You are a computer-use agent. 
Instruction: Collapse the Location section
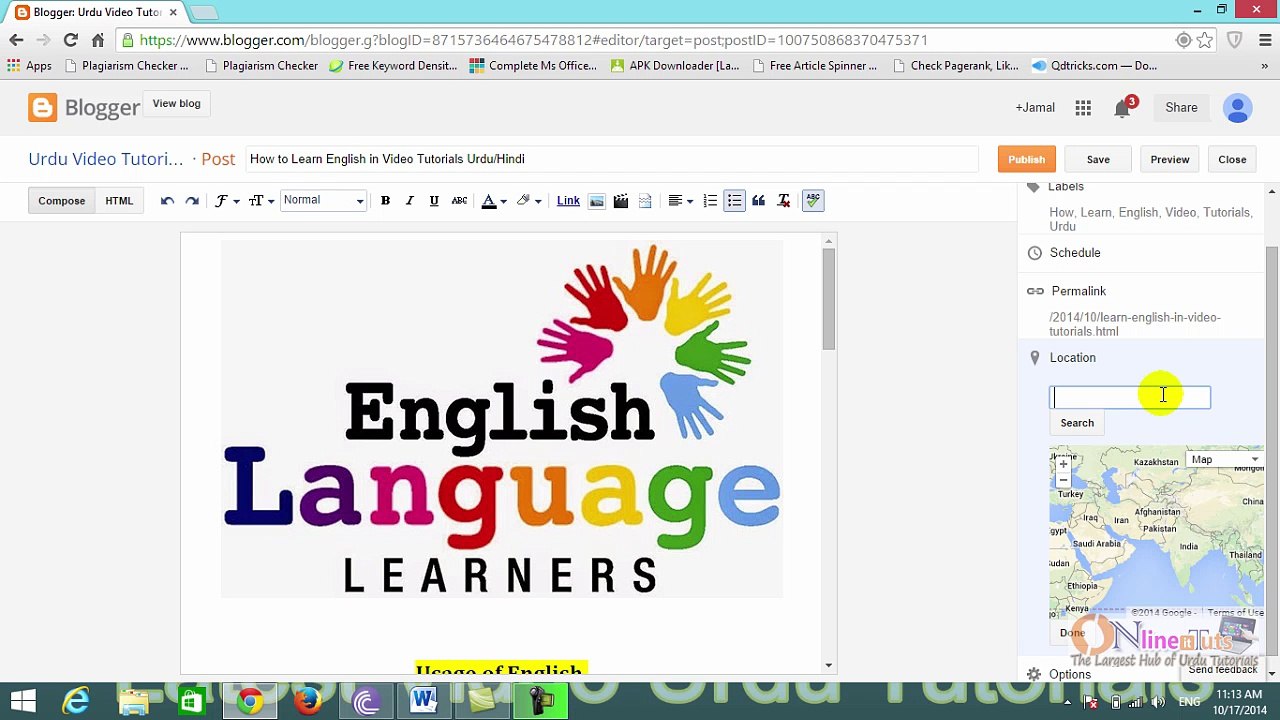1072,358
